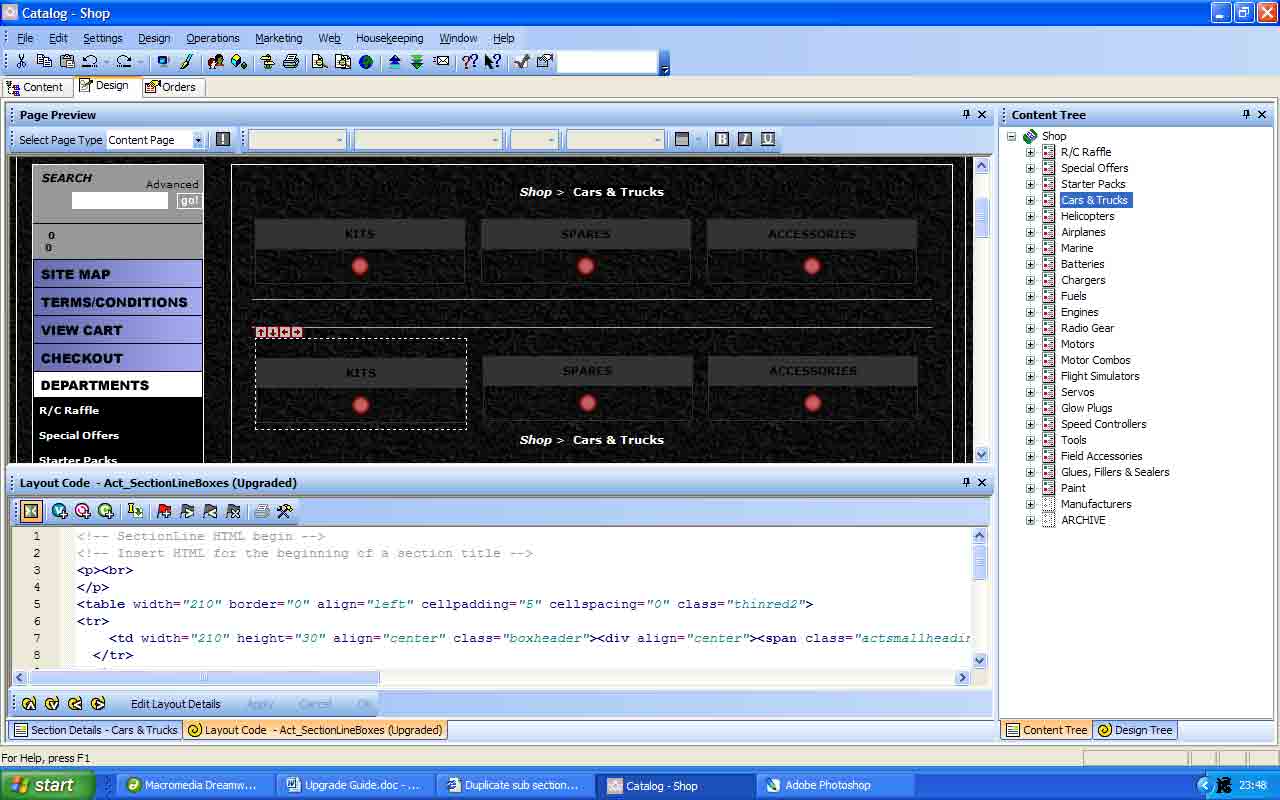Click the hammer tools icon in Layout Code toolbar

[285, 511]
